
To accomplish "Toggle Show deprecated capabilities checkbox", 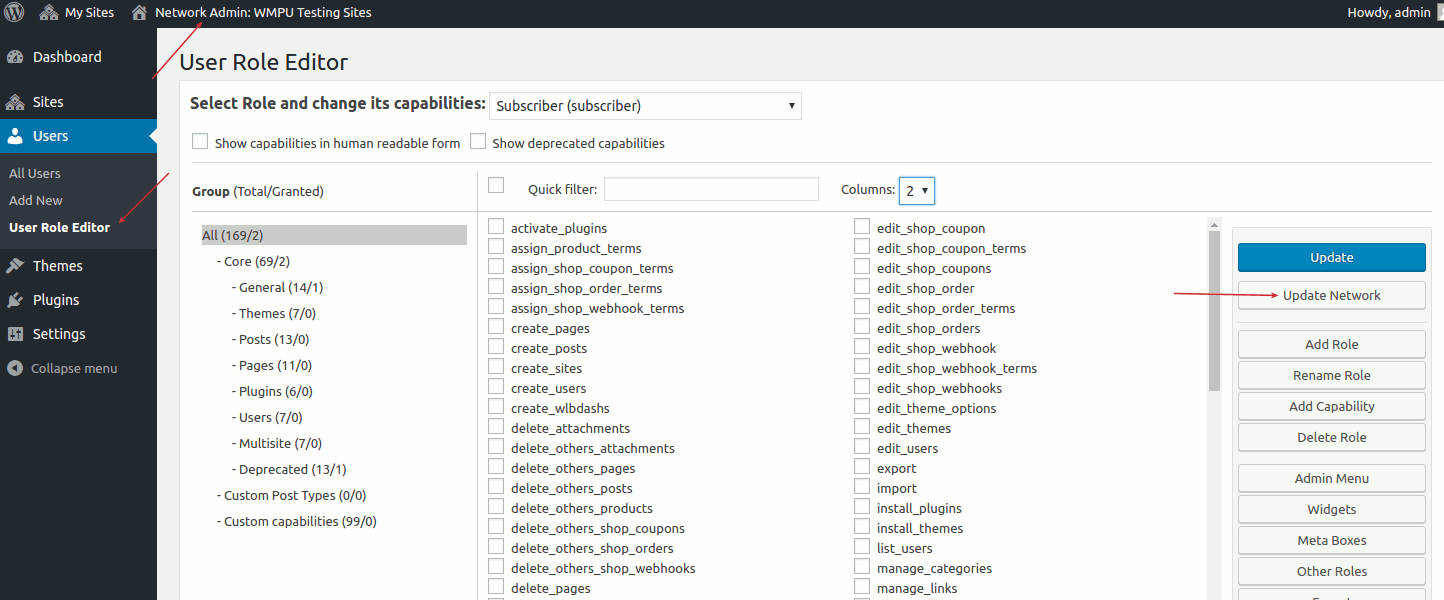I will click(x=478, y=142).
